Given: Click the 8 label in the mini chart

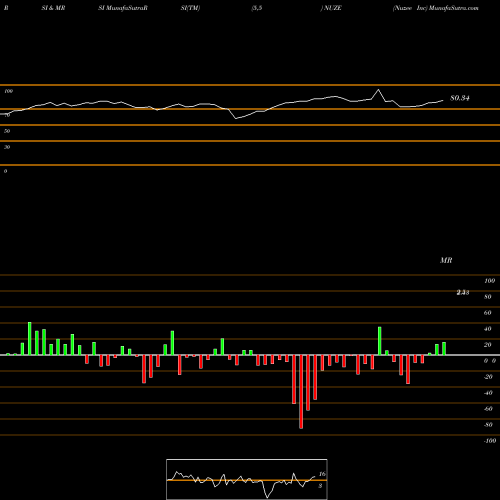Looking at the screenshot, I should pyautogui.click(x=320, y=486).
